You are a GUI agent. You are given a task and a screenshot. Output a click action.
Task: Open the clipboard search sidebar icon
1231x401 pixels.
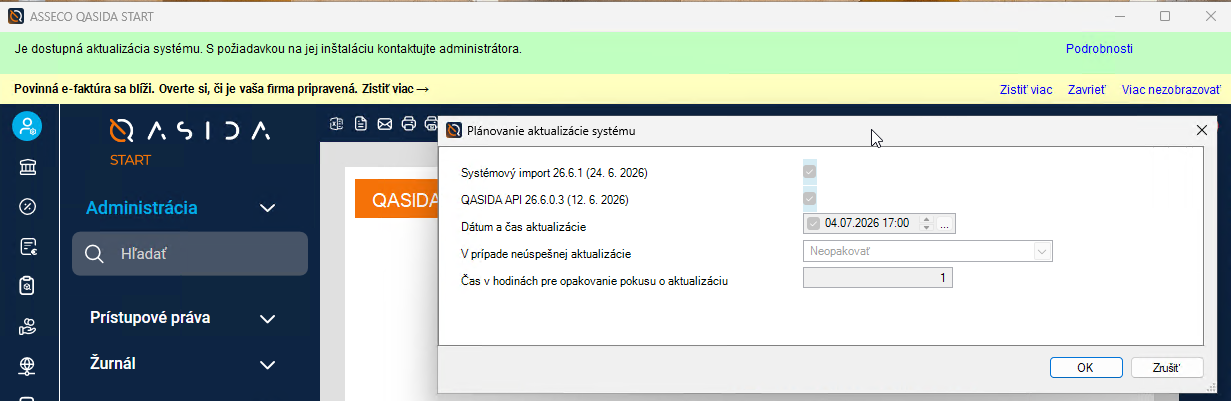[x=28, y=286]
